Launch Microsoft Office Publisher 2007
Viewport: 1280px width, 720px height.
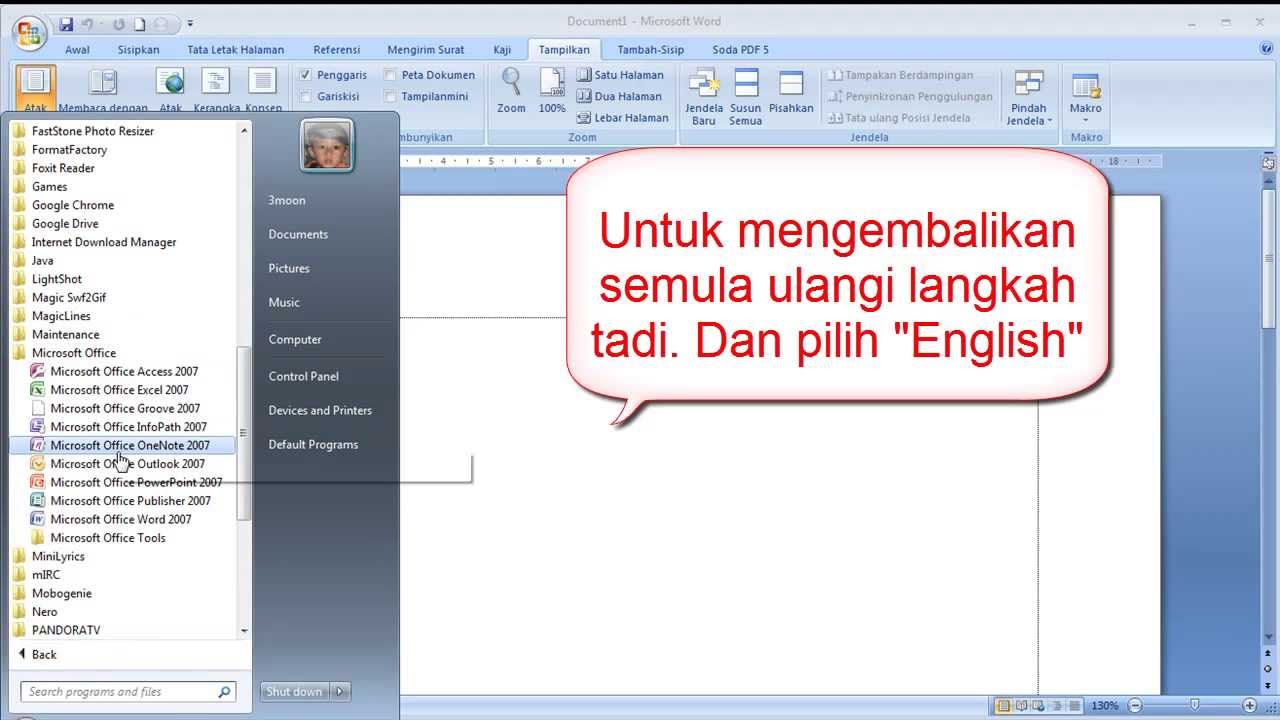pyautogui.click(x=130, y=501)
